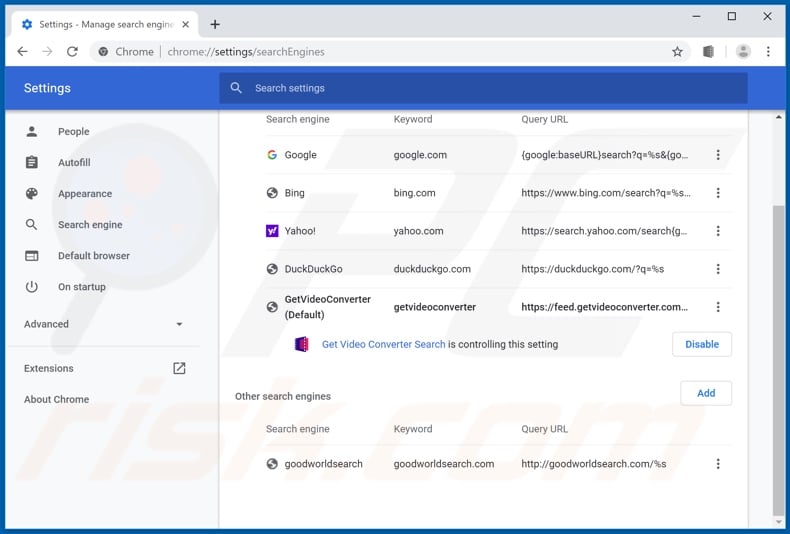Screen dimensions: 790x534
Task: Click the yahoo.com keyword cell
Action: [419, 231]
